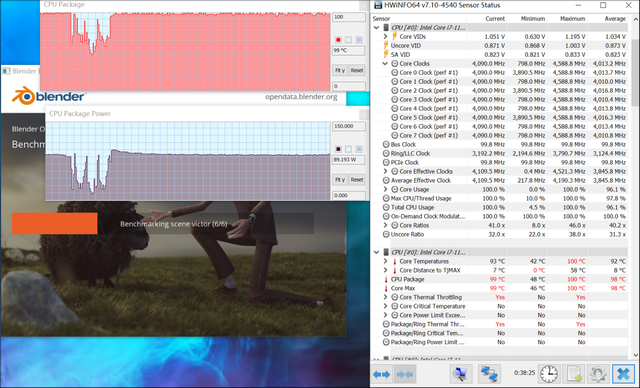640x388 pixels.
Task: Click the log file page-plus icon
Action: point(574,374)
